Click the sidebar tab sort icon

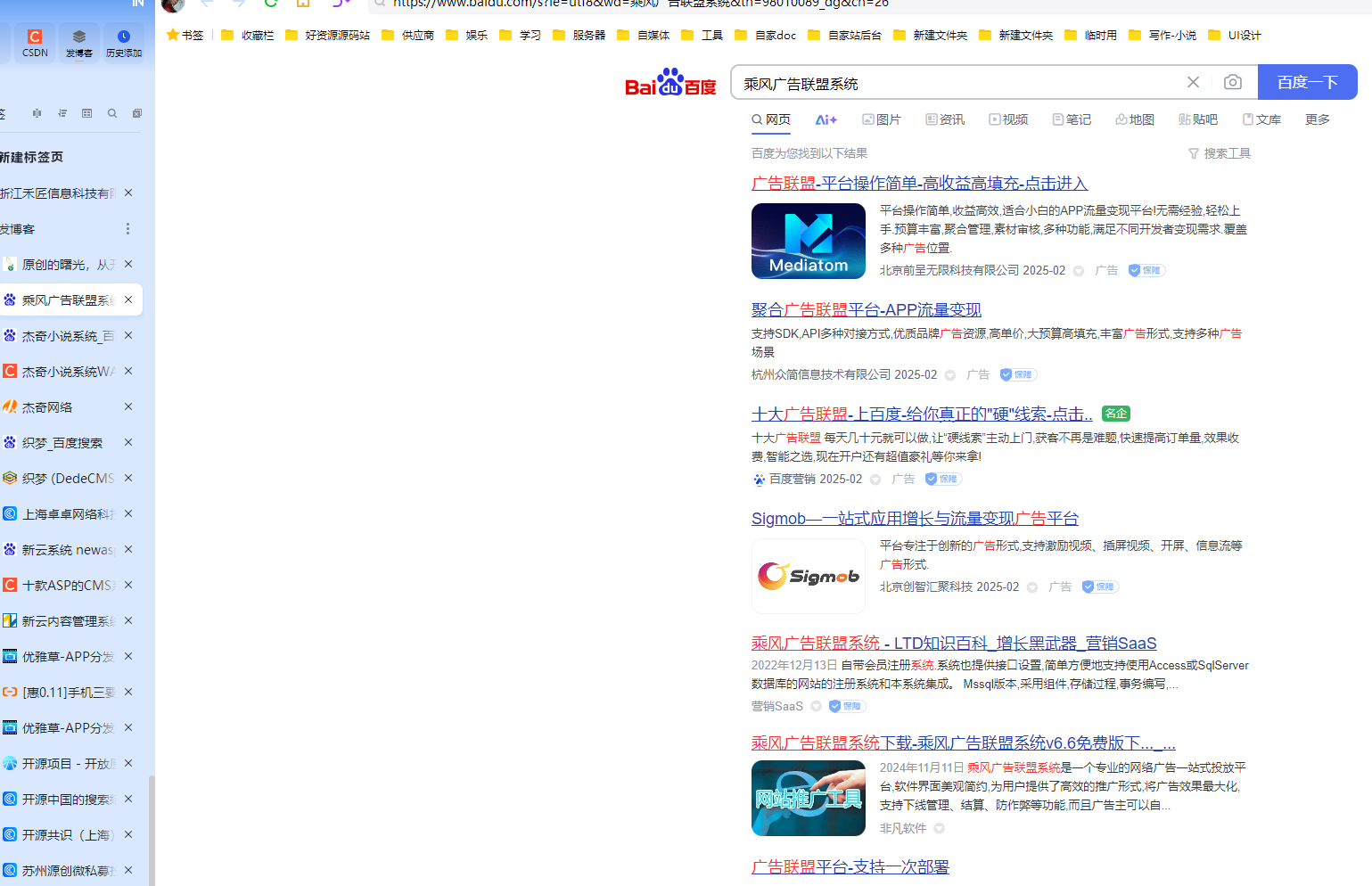click(62, 113)
